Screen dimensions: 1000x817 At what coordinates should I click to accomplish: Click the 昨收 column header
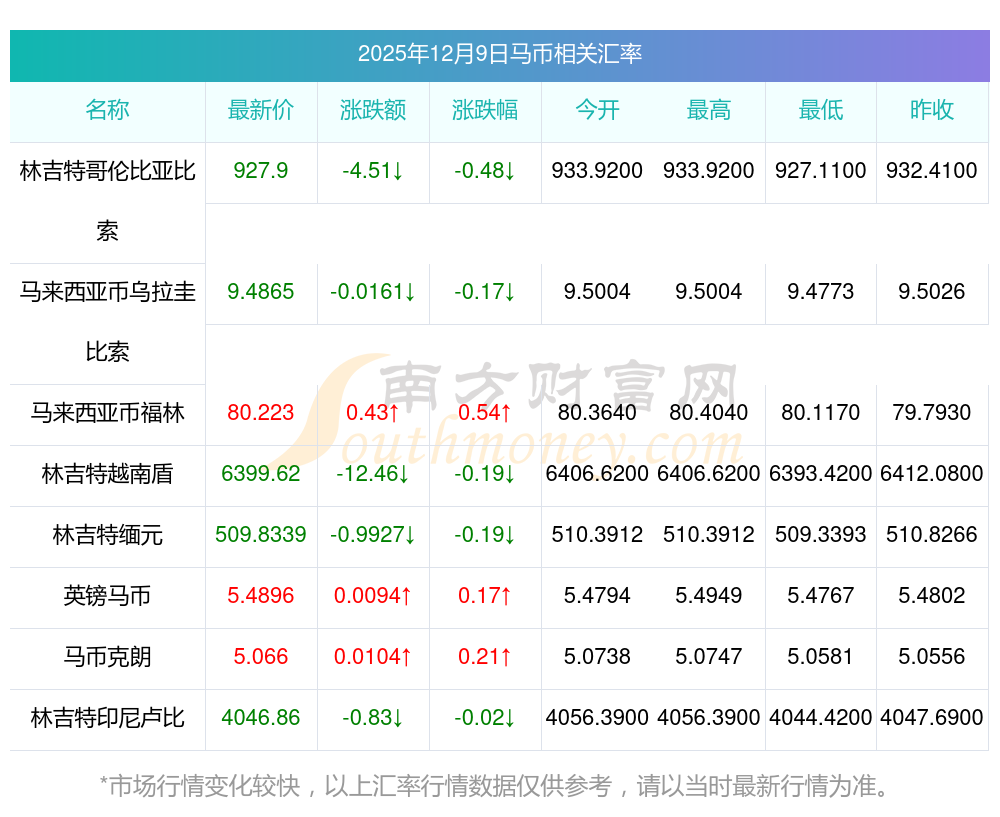click(x=932, y=110)
